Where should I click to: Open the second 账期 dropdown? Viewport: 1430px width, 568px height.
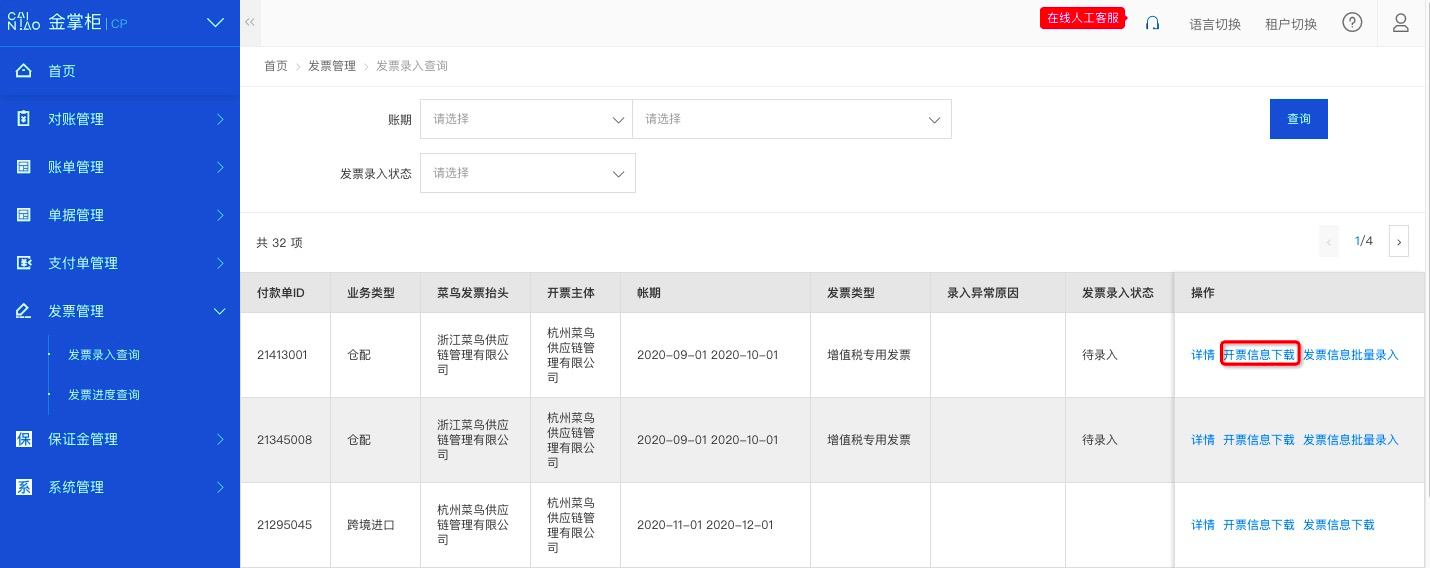tap(792, 119)
